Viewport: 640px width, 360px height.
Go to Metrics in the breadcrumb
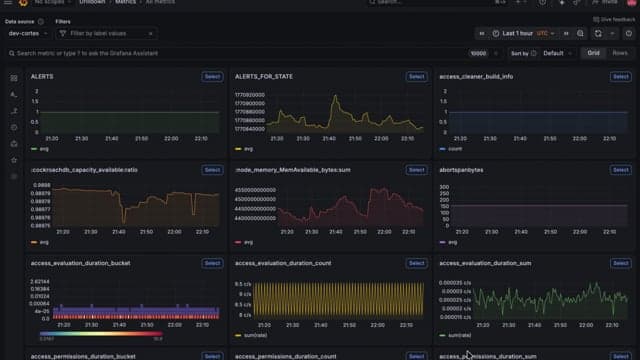click(x=125, y=2)
